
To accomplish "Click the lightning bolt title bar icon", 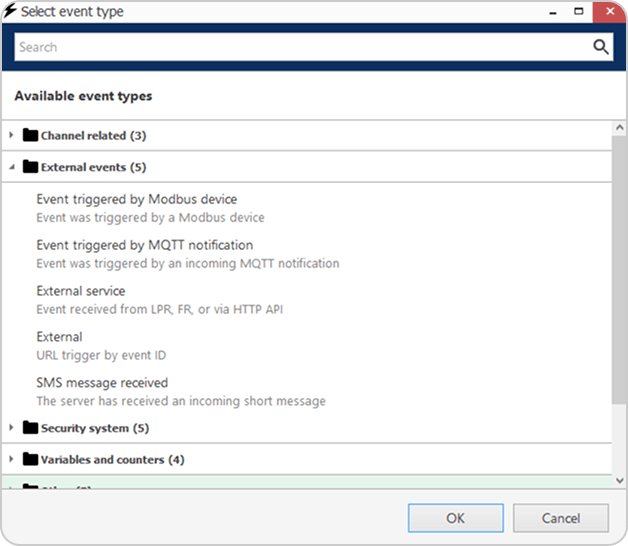I will click(10, 12).
